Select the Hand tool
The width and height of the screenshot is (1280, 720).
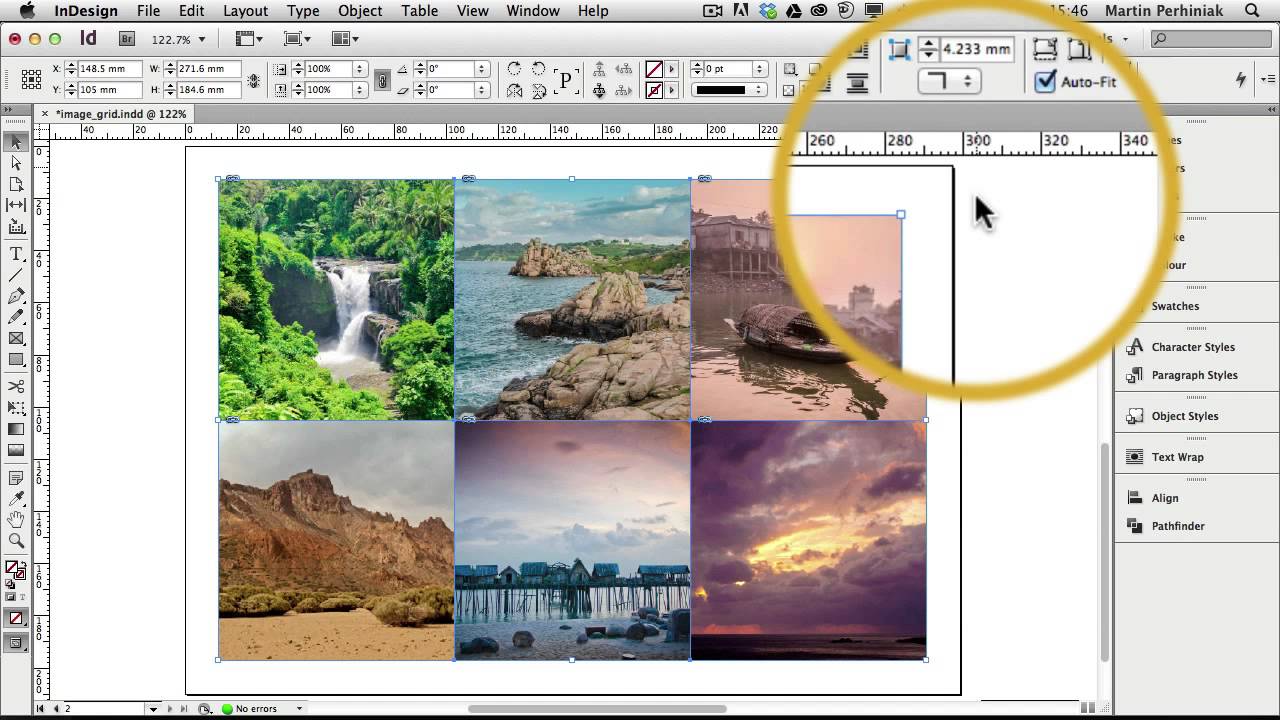click(16, 520)
